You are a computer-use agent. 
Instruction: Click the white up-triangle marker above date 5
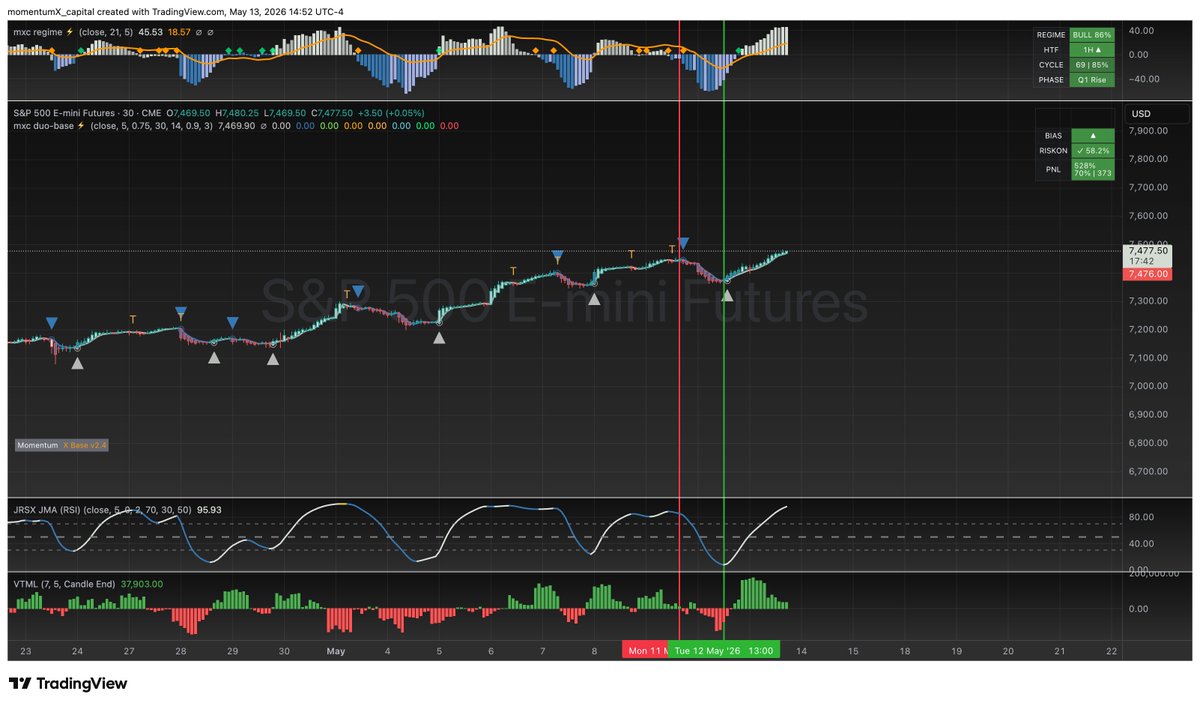[x=439, y=338]
